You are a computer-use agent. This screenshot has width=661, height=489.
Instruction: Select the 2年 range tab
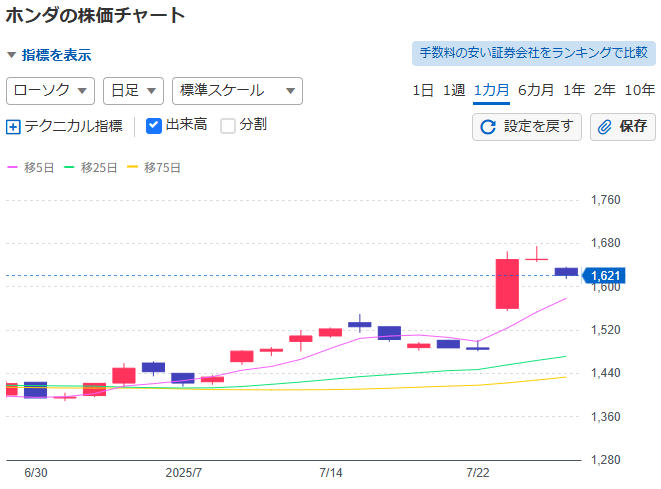click(605, 90)
